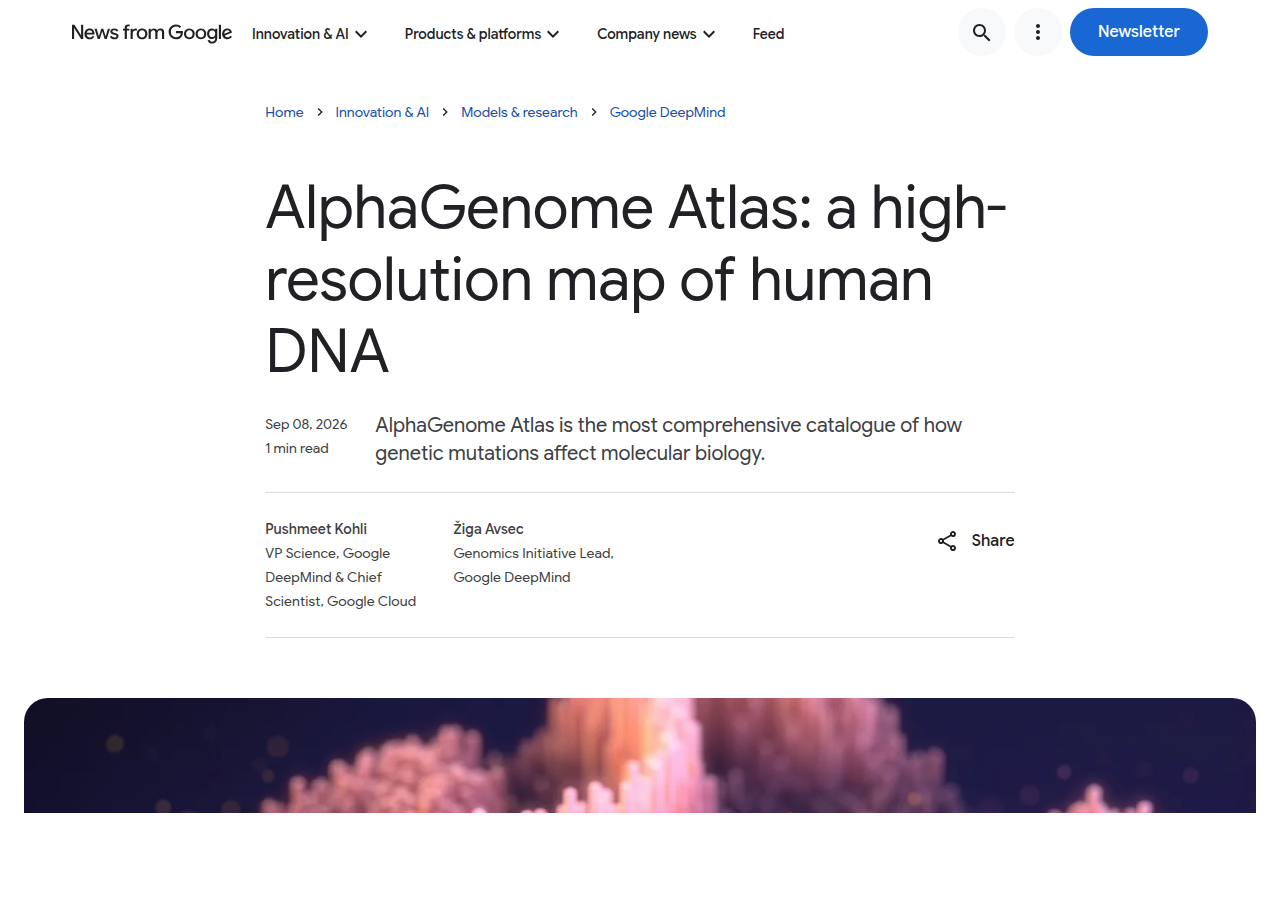Click the Sep 08, 2026 date
Image resolution: width=1280 pixels, height=900 pixels.
point(306,425)
